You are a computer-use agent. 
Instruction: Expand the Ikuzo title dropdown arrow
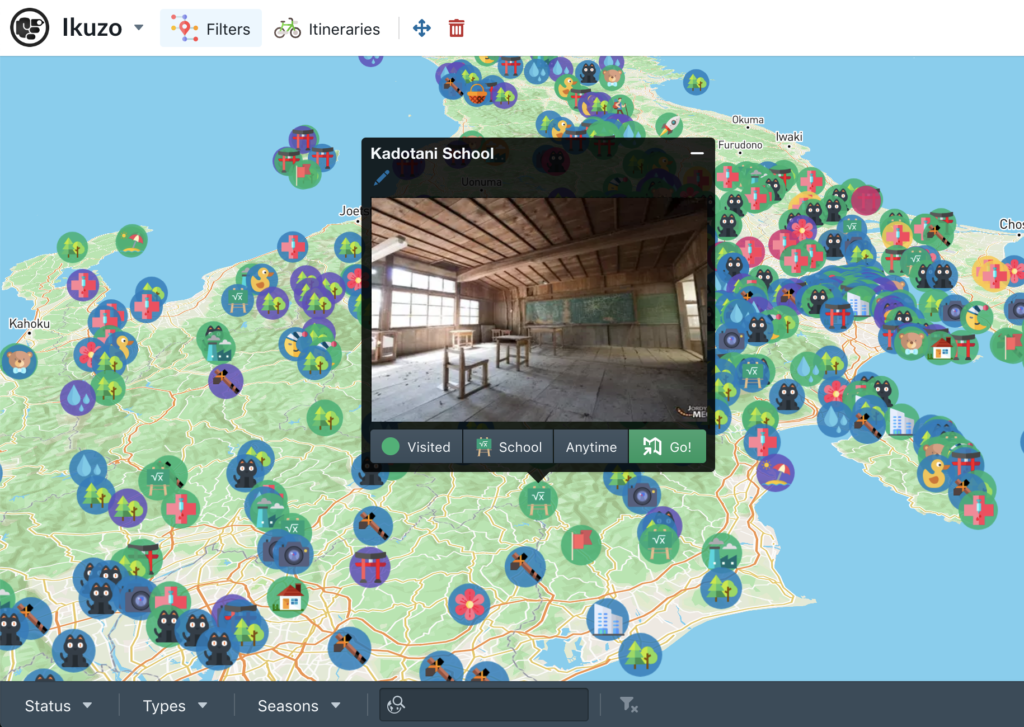[x=138, y=27]
